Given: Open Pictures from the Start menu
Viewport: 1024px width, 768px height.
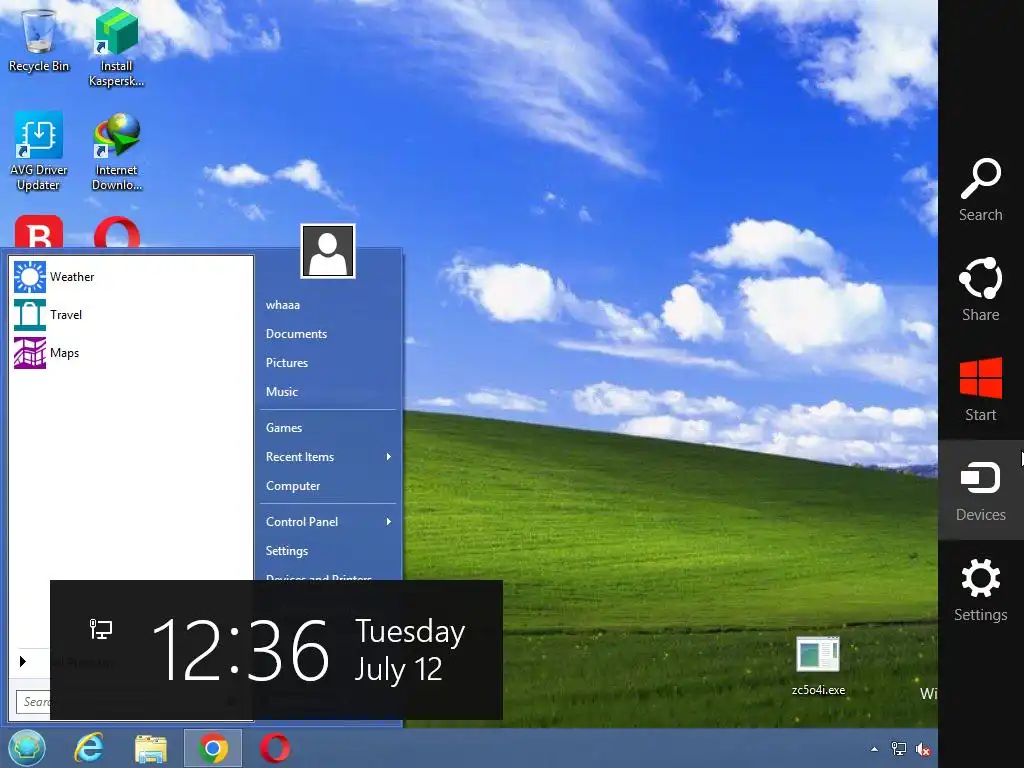Looking at the screenshot, I should (287, 362).
